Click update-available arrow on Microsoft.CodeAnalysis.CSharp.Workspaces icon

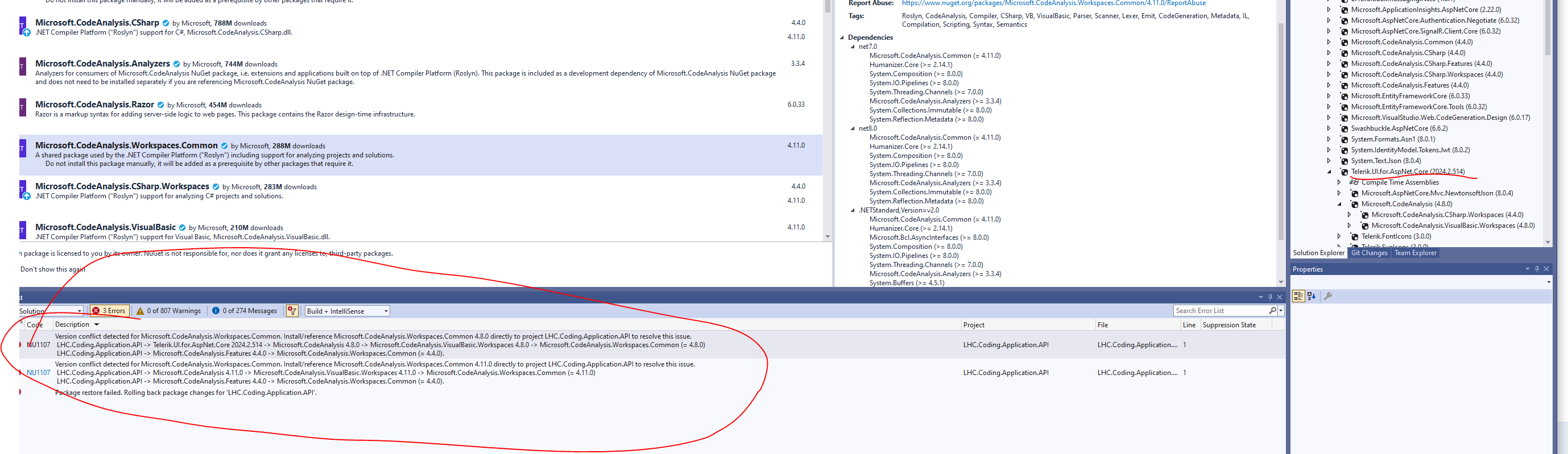point(27,195)
